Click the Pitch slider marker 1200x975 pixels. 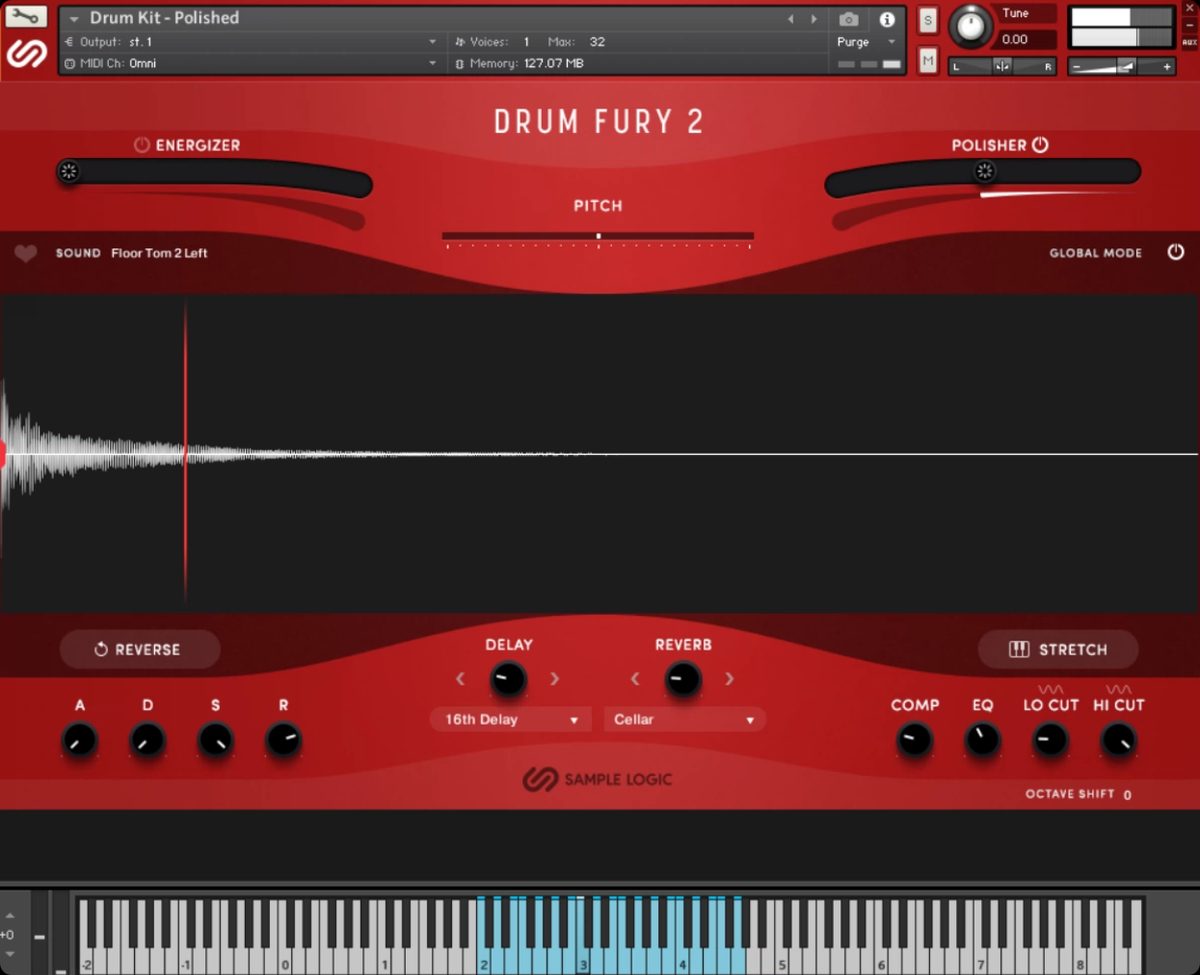point(598,237)
